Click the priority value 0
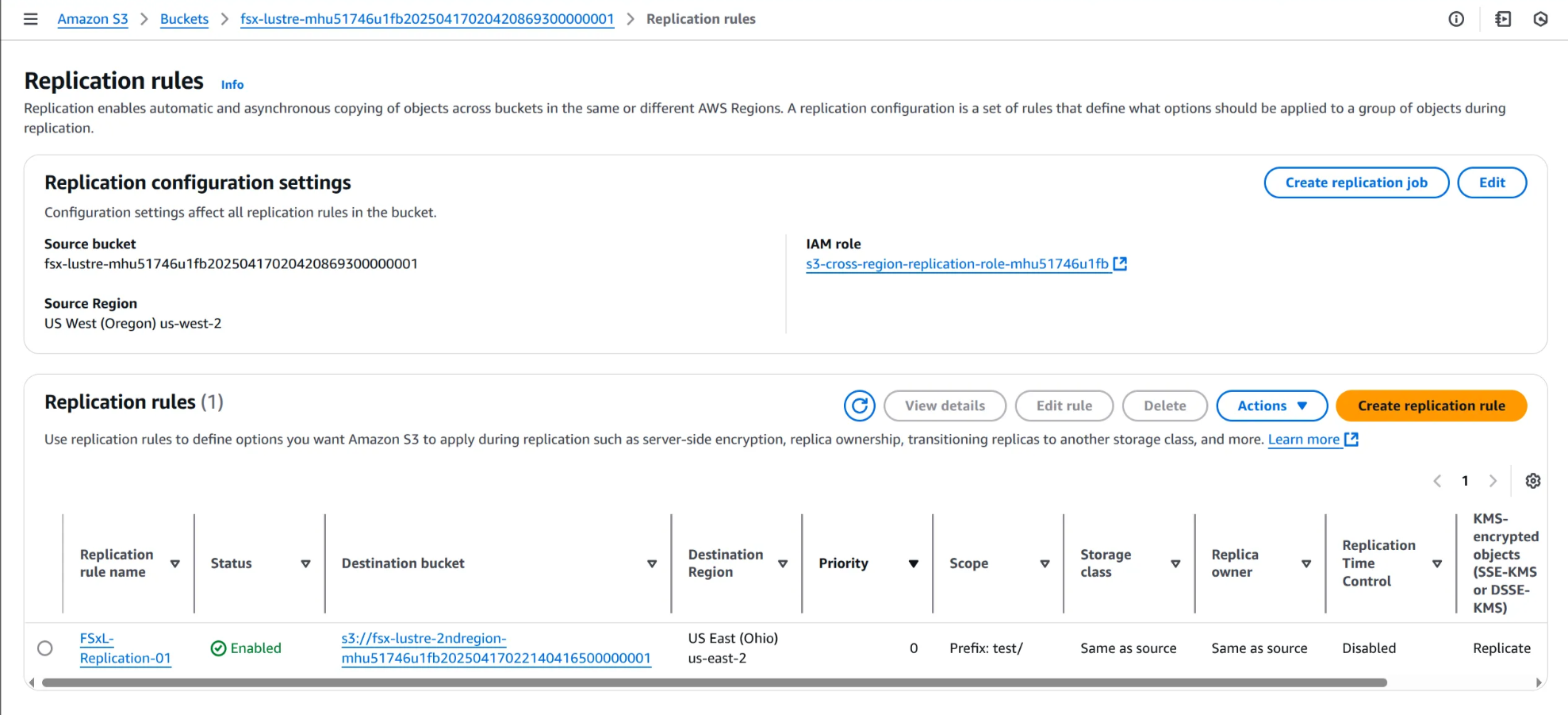This screenshot has width=1568, height=715. pos(914,648)
